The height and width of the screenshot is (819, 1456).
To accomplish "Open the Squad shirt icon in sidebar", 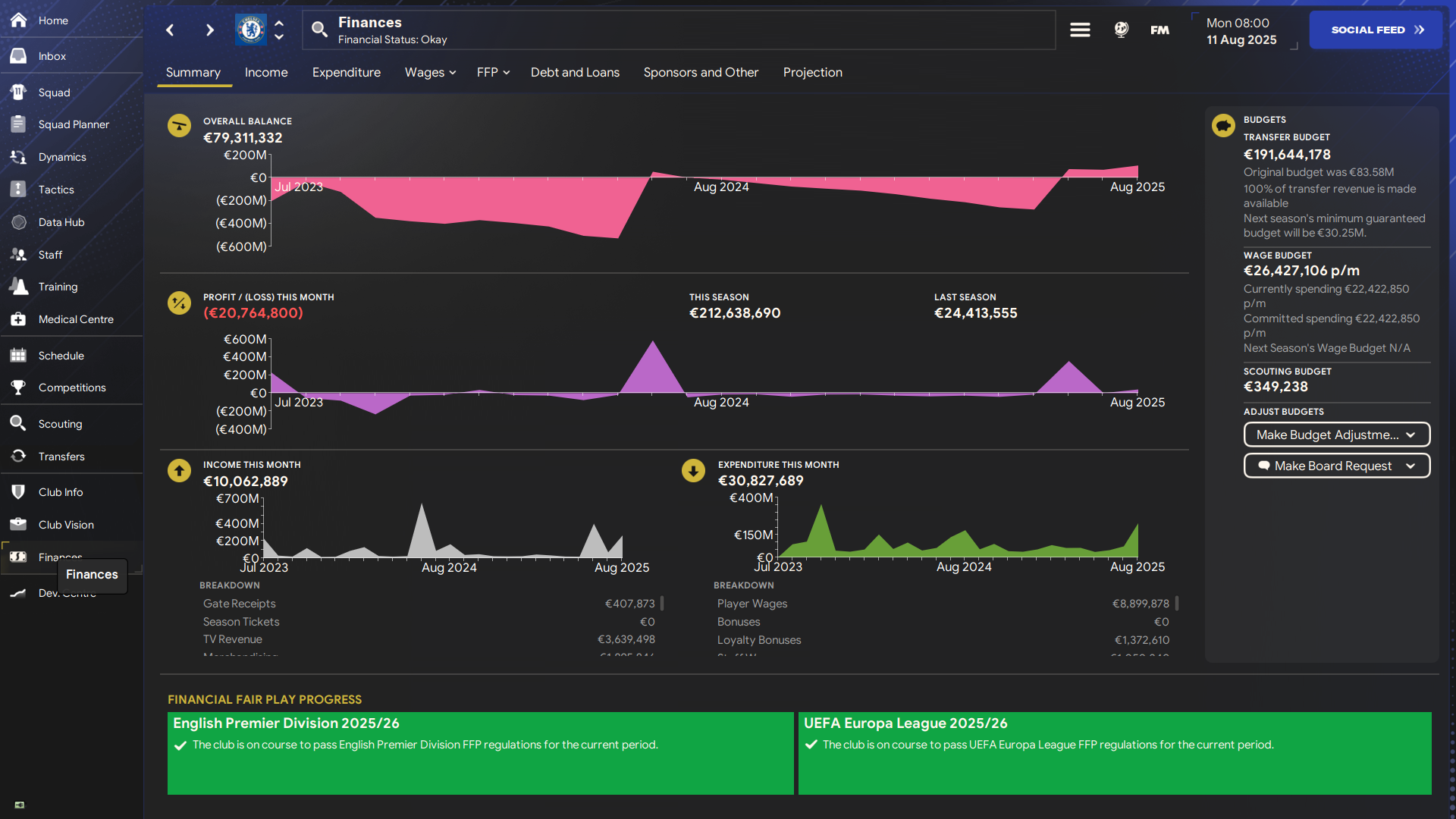I will [x=18, y=93].
